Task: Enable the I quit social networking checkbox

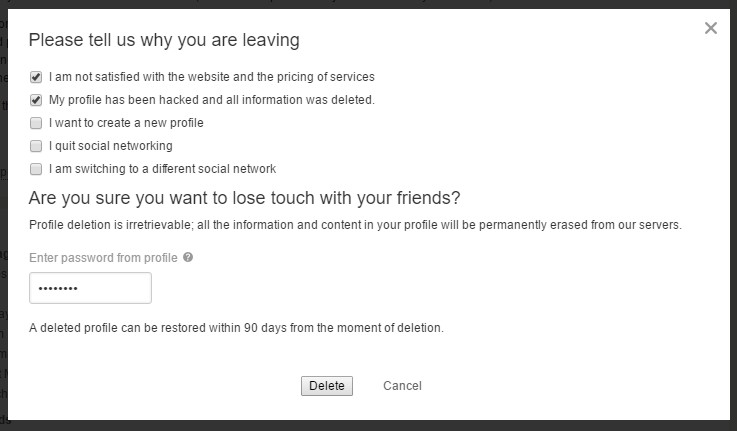Action: pyautogui.click(x=36, y=146)
